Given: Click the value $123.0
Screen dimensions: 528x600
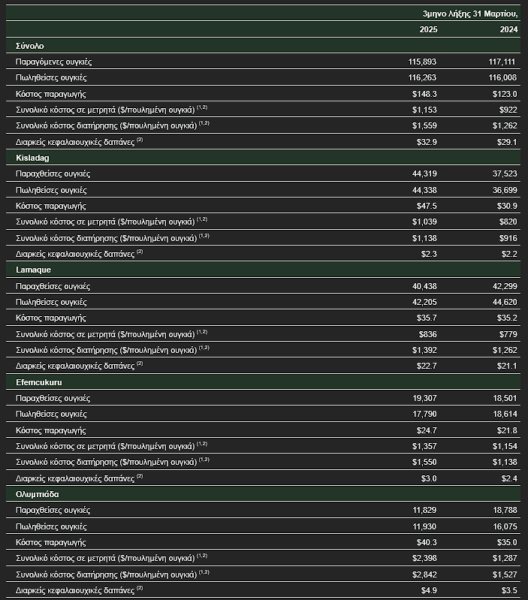Looking at the screenshot, I should click(x=505, y=94).
